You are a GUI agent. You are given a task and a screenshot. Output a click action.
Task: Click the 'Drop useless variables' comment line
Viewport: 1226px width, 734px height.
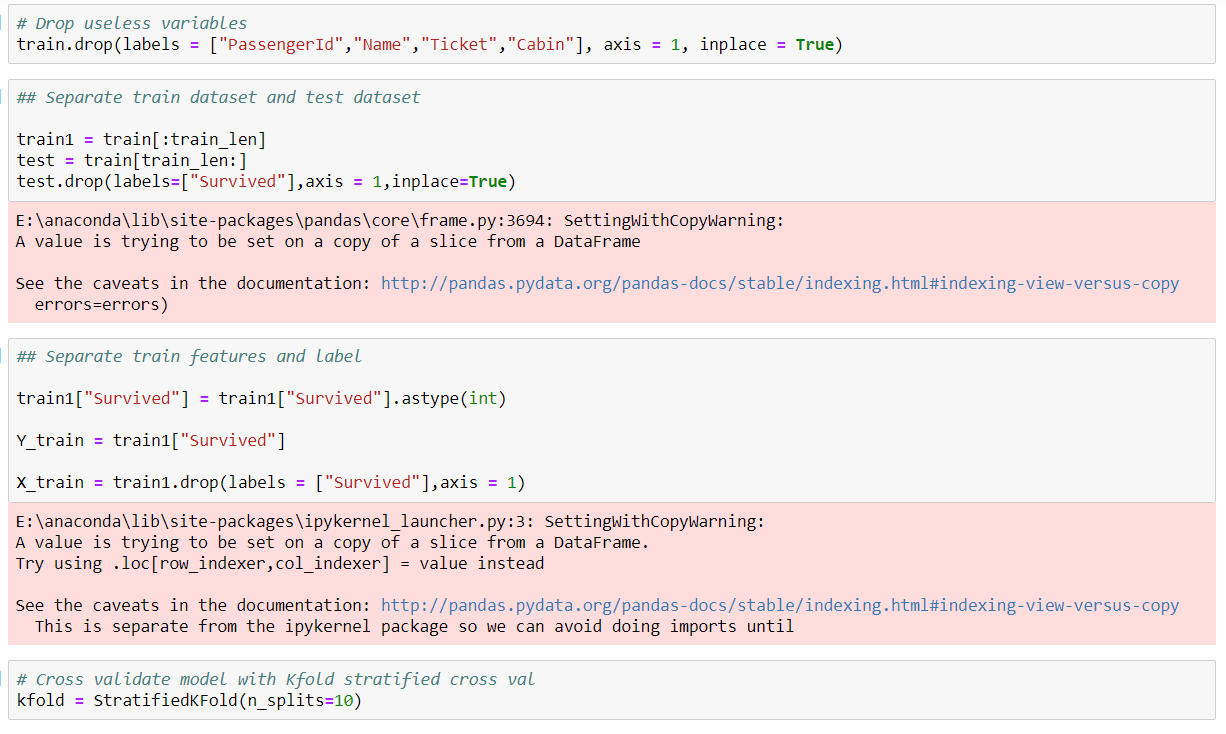click(132, 23)
